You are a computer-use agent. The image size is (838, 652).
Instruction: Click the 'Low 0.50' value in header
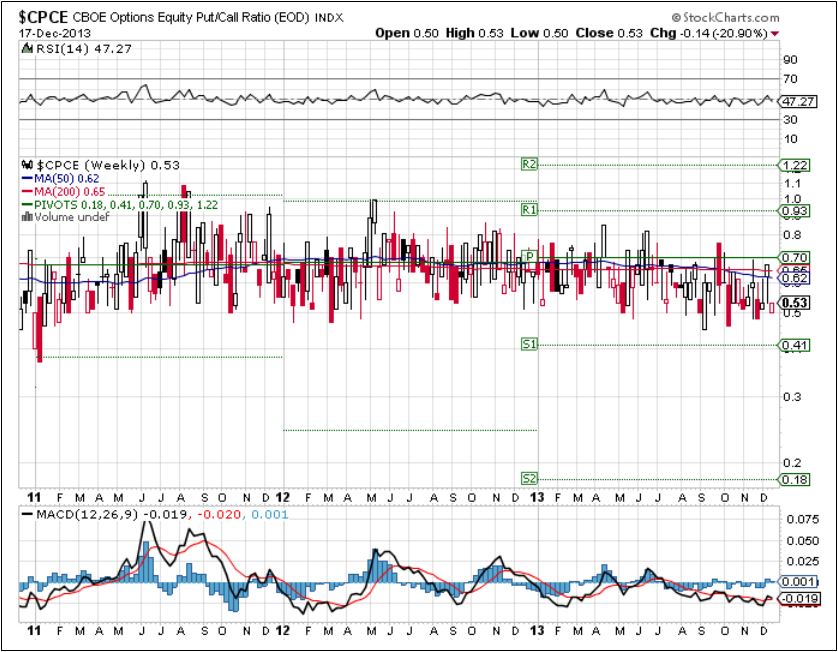click(x=539, y=33)
